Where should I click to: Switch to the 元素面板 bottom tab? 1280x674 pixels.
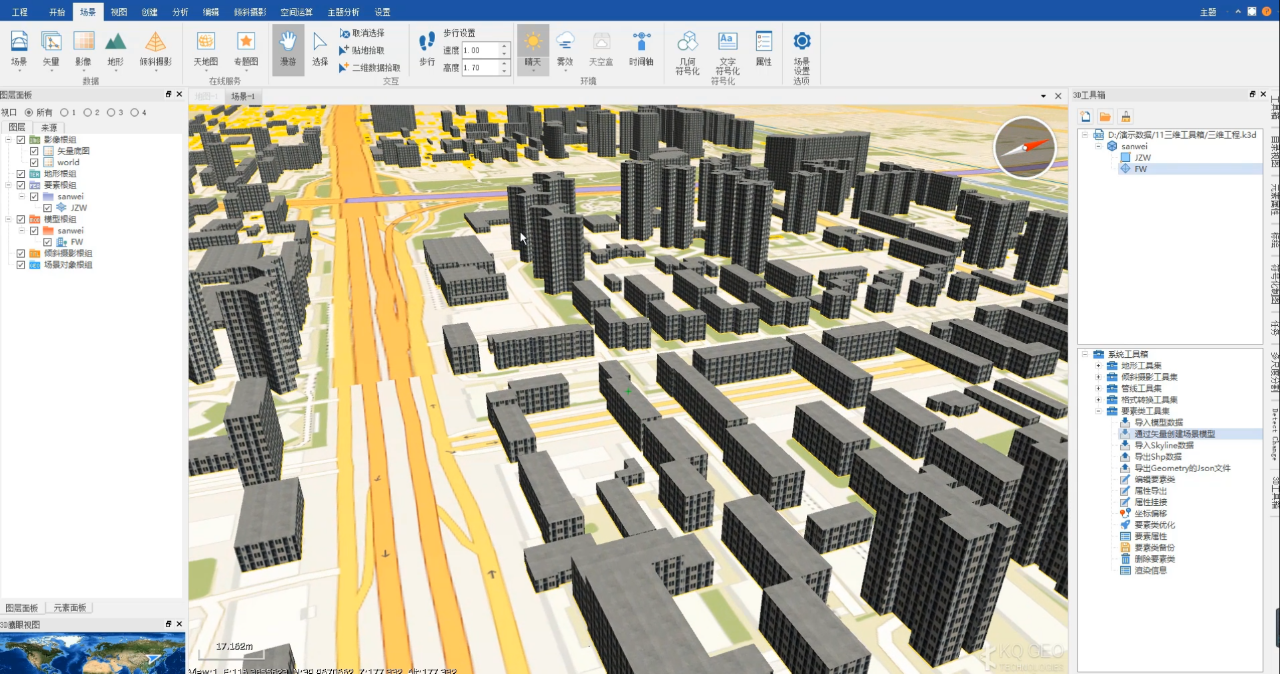click(x=69, y=608)
